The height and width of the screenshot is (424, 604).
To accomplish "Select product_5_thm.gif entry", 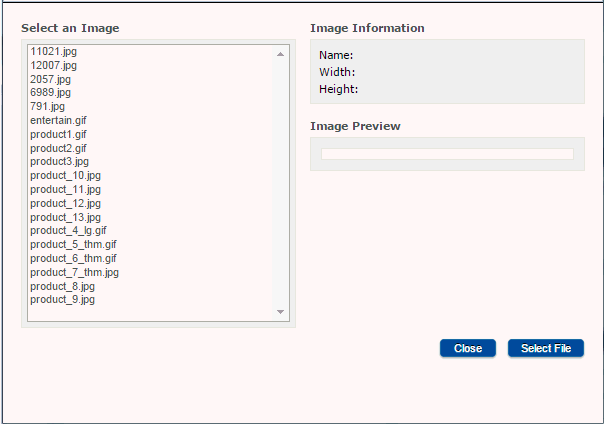I will click(73, 244).
